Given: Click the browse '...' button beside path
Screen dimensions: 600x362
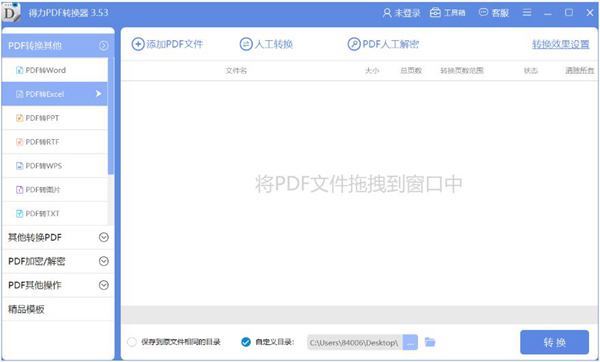Looking at the screenshot, I should coord(410,342).
